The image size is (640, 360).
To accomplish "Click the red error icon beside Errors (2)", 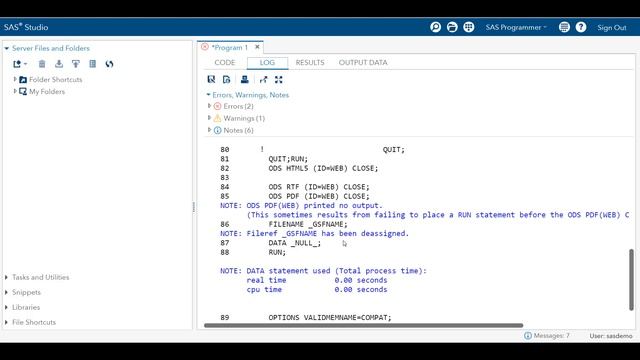I will pyautogui.click(x=218, y=106).
